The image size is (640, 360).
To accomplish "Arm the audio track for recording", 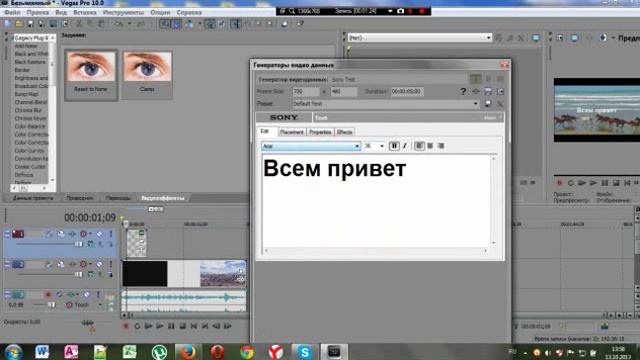I will [48, 294].
